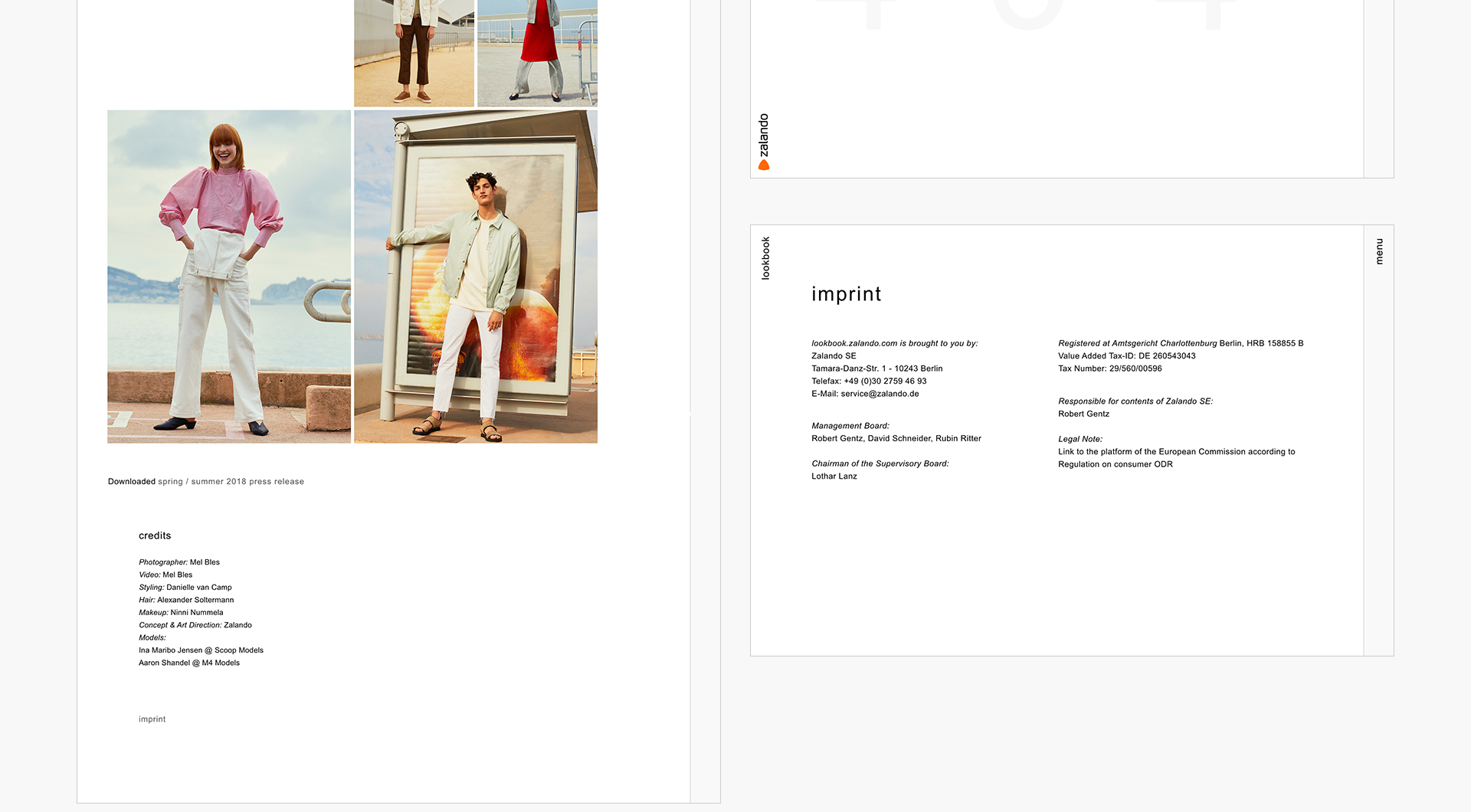
Task: Click Lothar Lanz under Supervisory Board chairman
Action: pos(834,476)
